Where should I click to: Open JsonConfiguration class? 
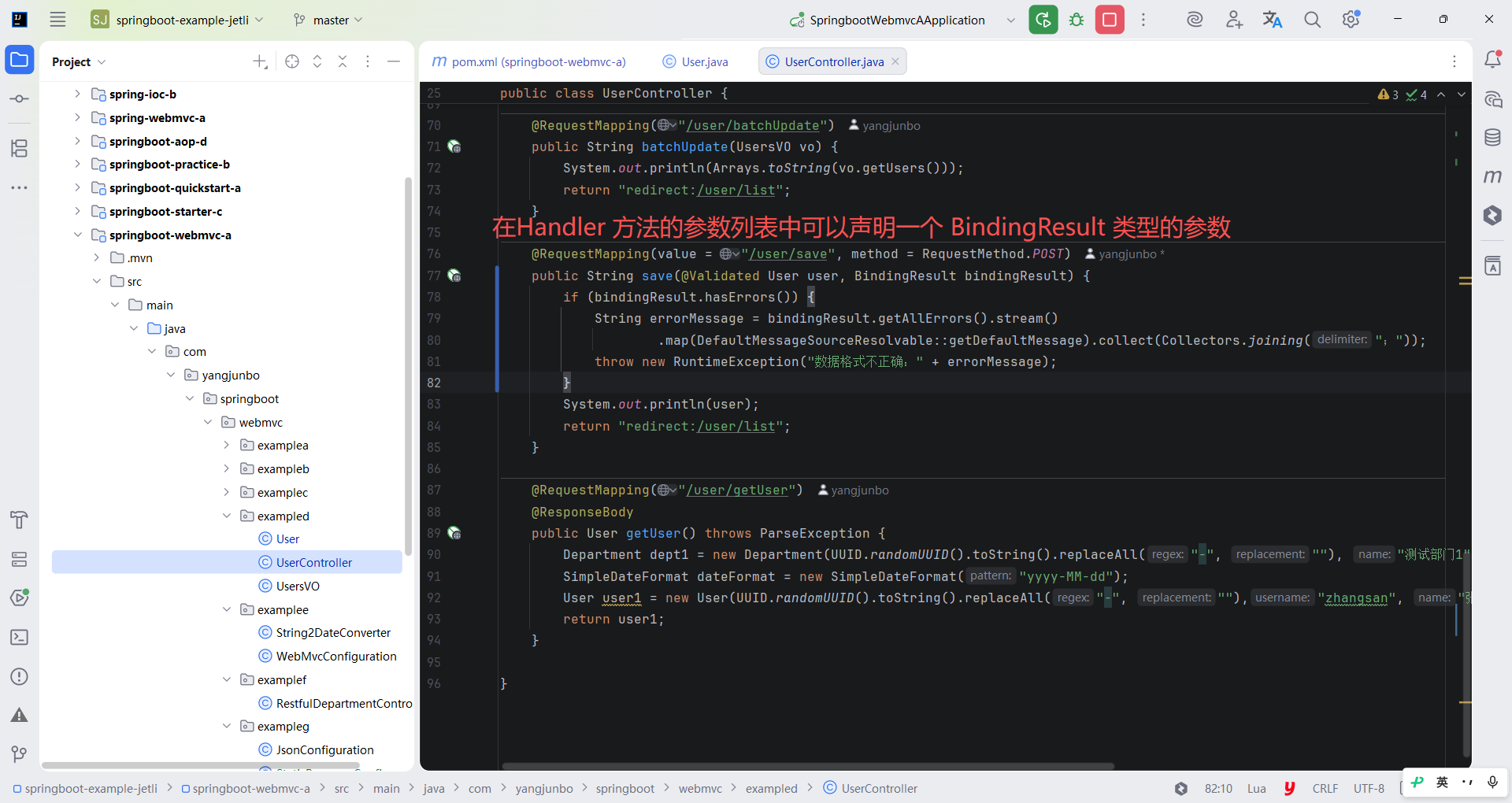coord(324,749)
